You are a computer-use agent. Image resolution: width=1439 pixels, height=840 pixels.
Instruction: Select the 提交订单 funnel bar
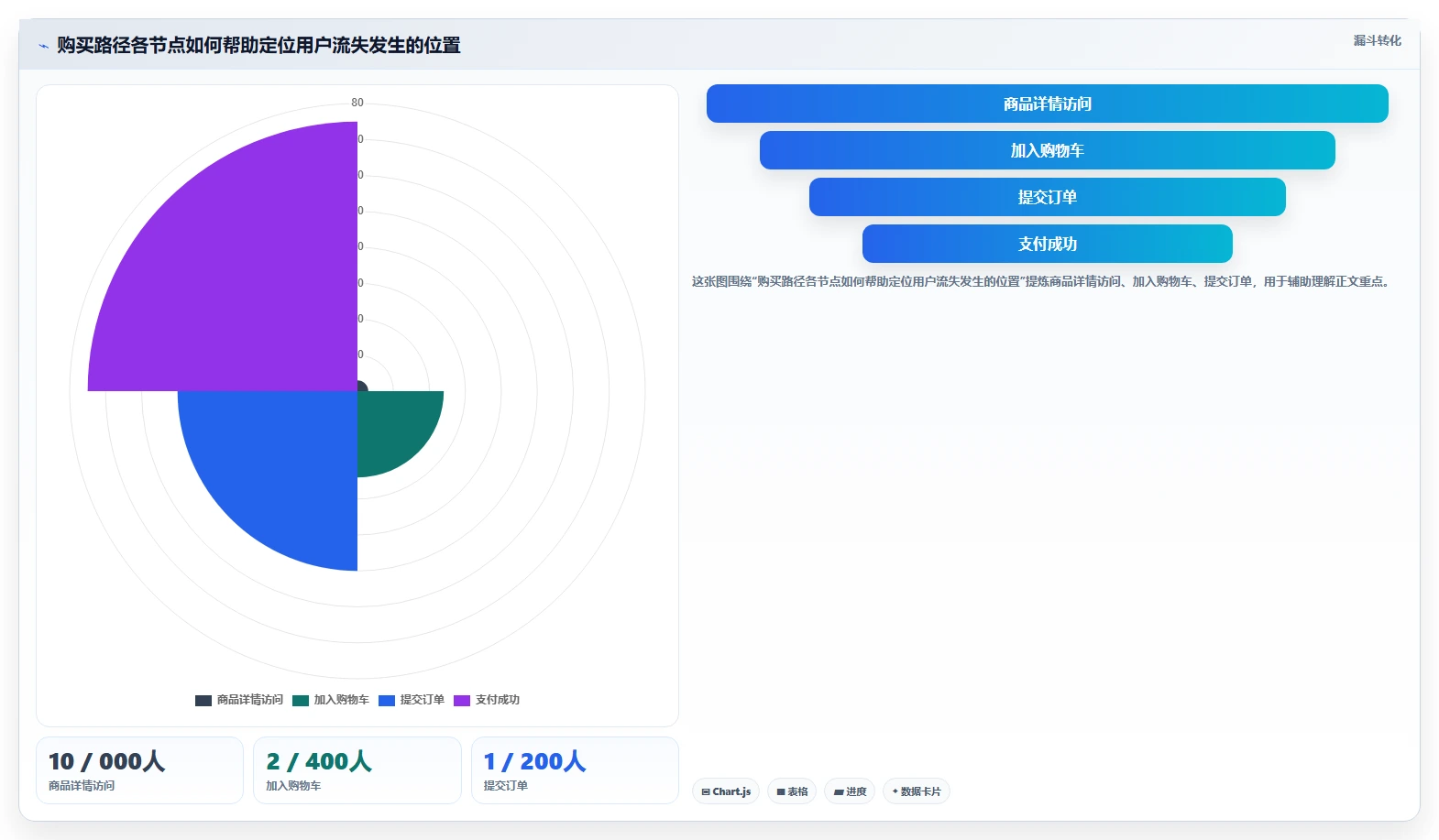tap(1047, 197)
